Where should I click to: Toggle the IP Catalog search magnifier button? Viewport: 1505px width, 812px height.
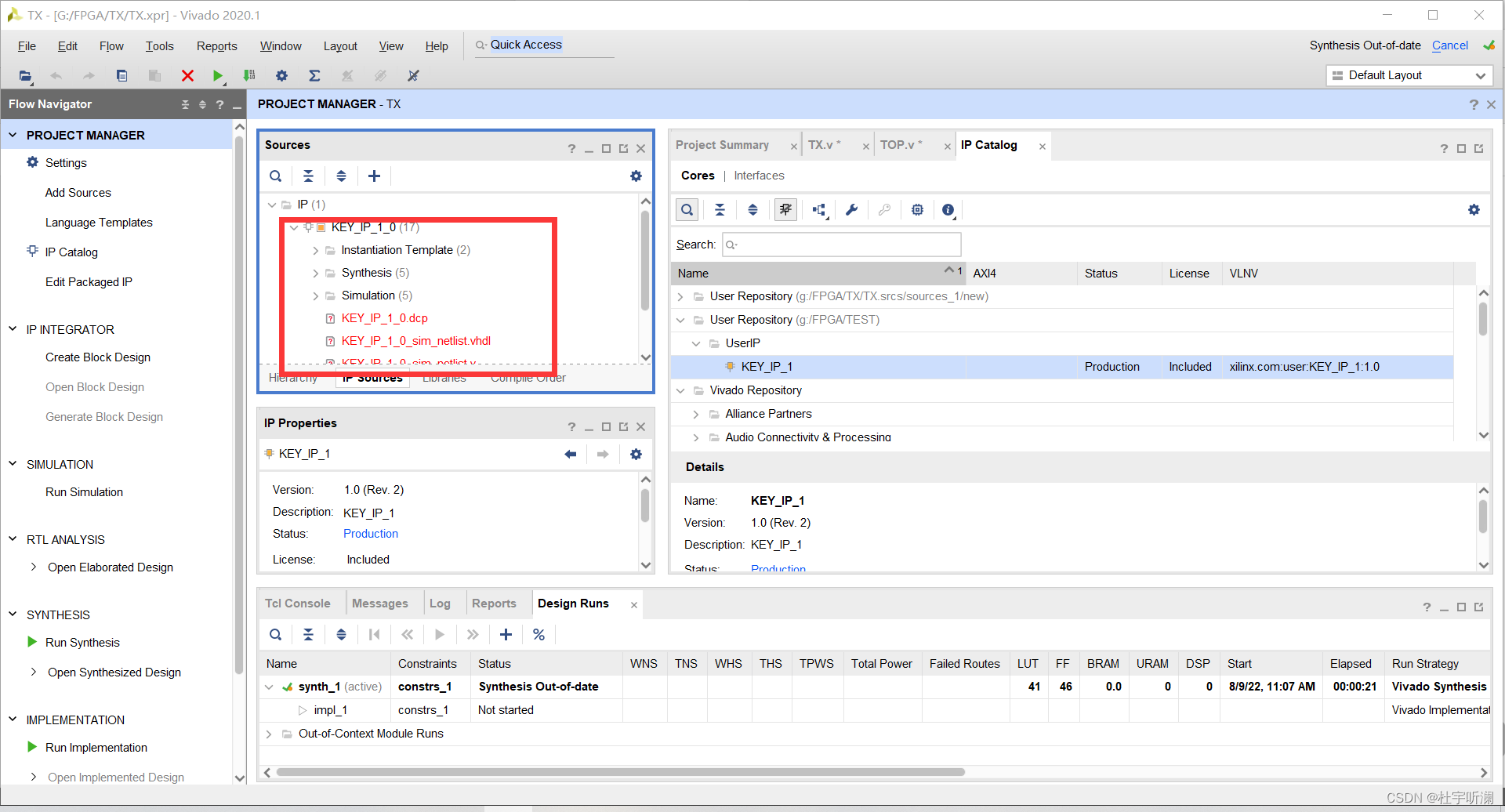(687, 210)
